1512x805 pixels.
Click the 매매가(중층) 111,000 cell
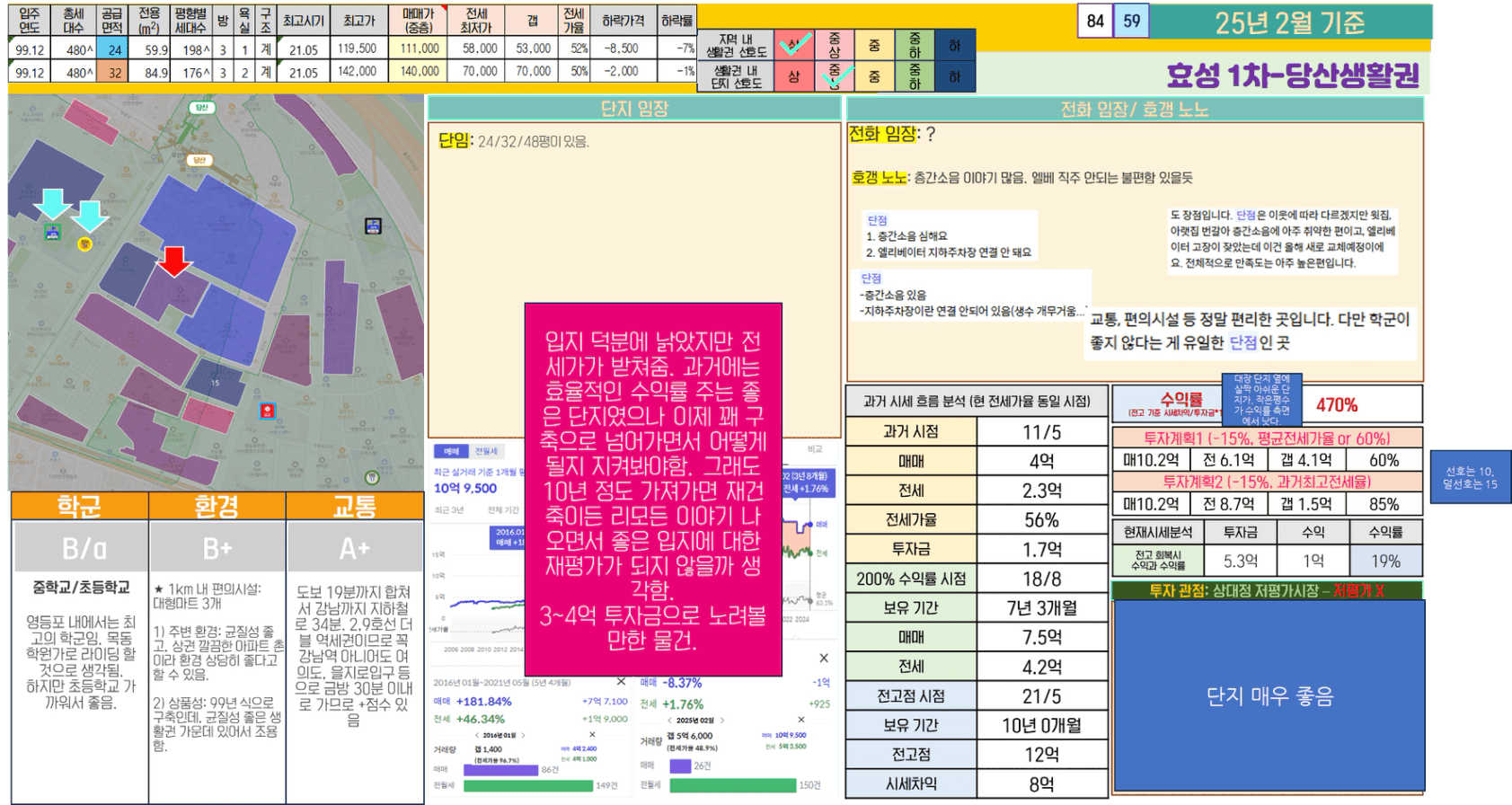[420, 49]
